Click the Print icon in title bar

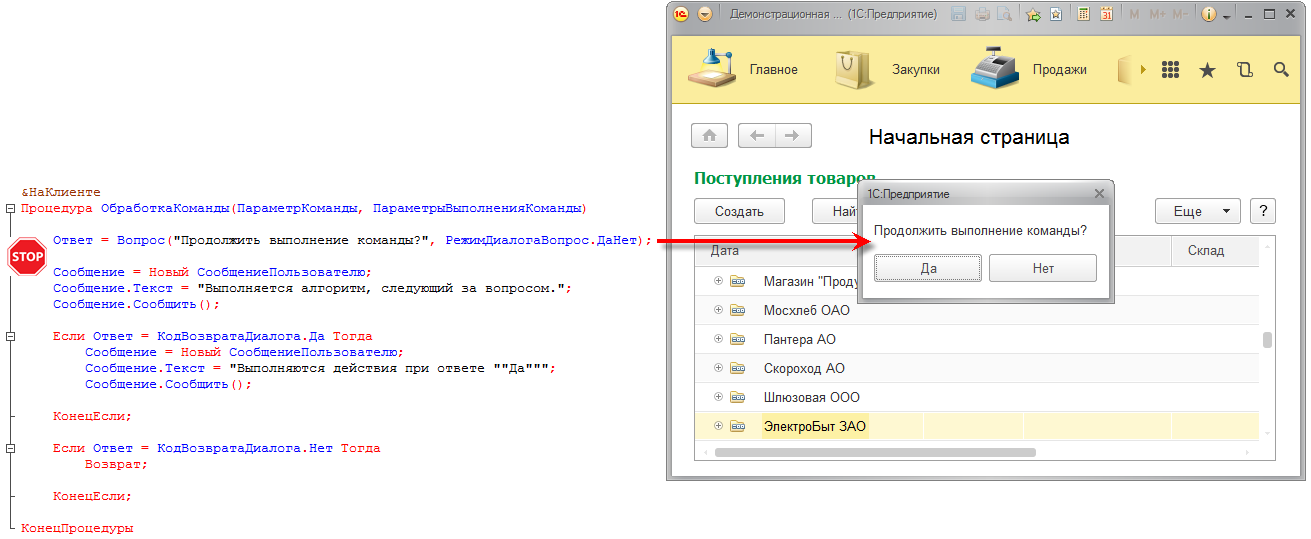click(x=983, y=14)
